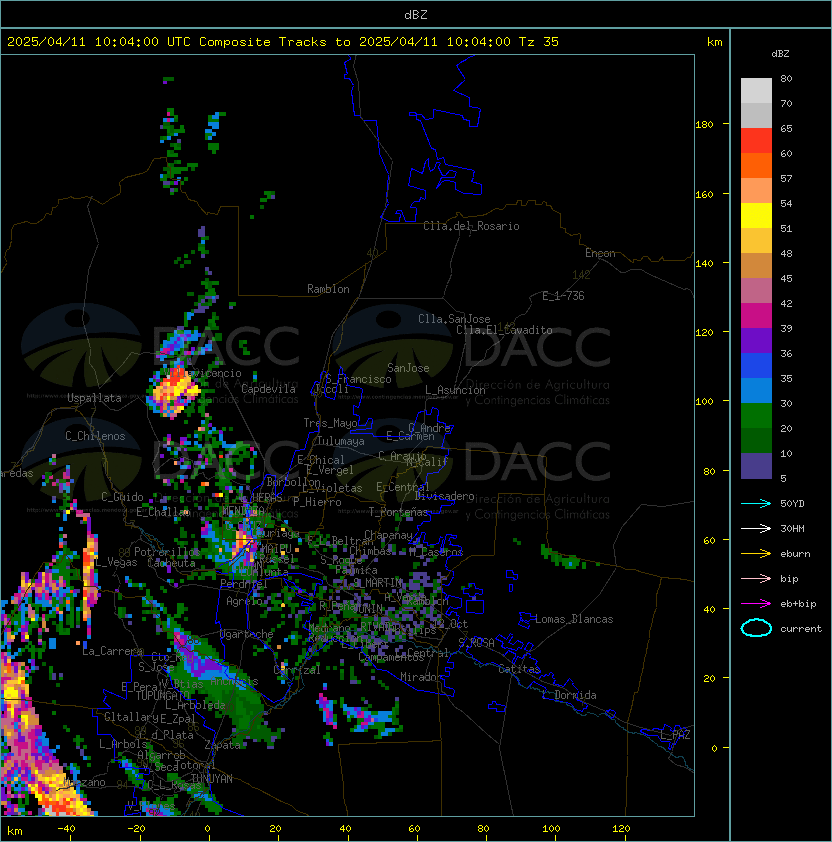Click the purple 36–39 dBZ color band

[x=756, y=340]
